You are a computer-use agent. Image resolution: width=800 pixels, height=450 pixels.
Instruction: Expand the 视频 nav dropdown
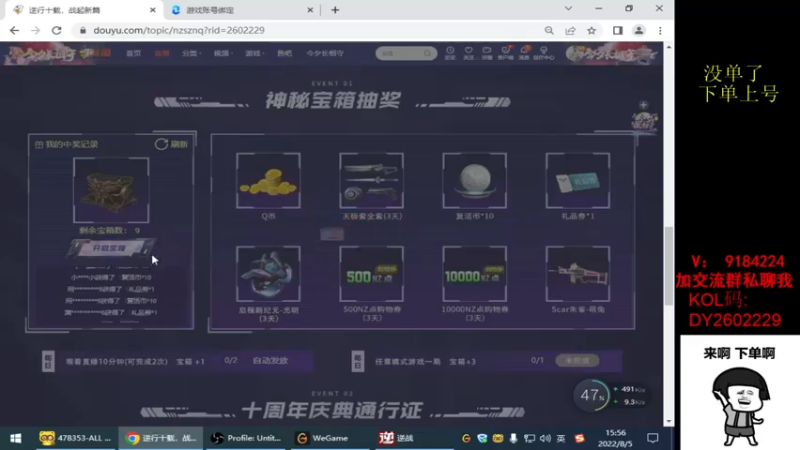click(x=223, y=53)
